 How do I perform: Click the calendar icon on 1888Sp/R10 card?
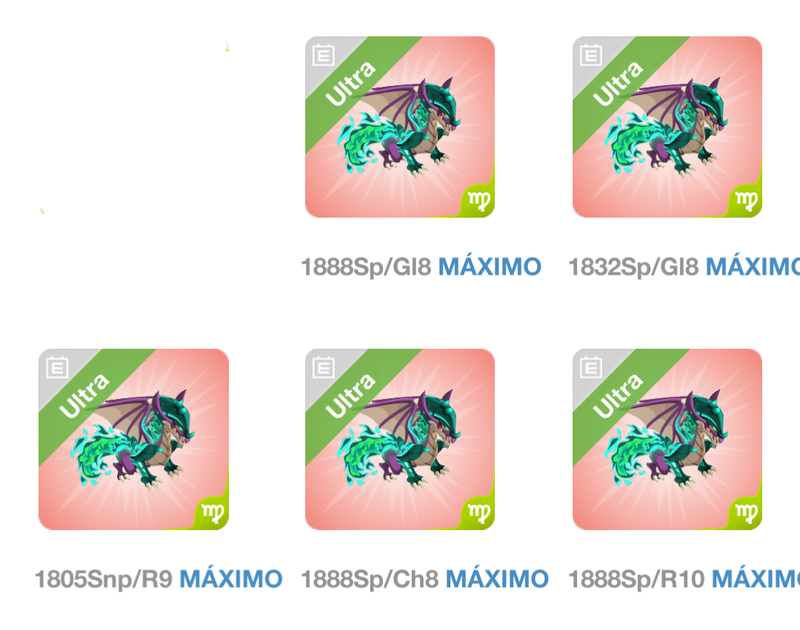tap(591, 367)
